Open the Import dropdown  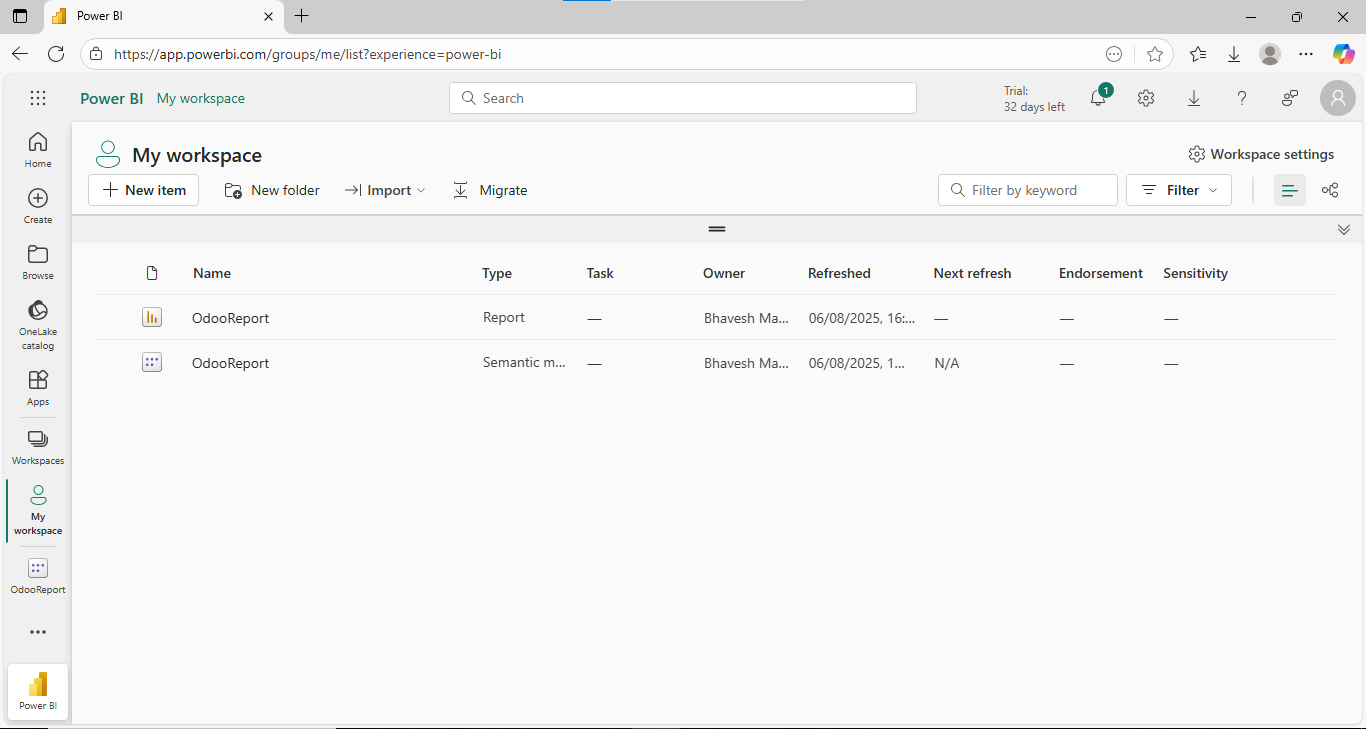point(385,190)
